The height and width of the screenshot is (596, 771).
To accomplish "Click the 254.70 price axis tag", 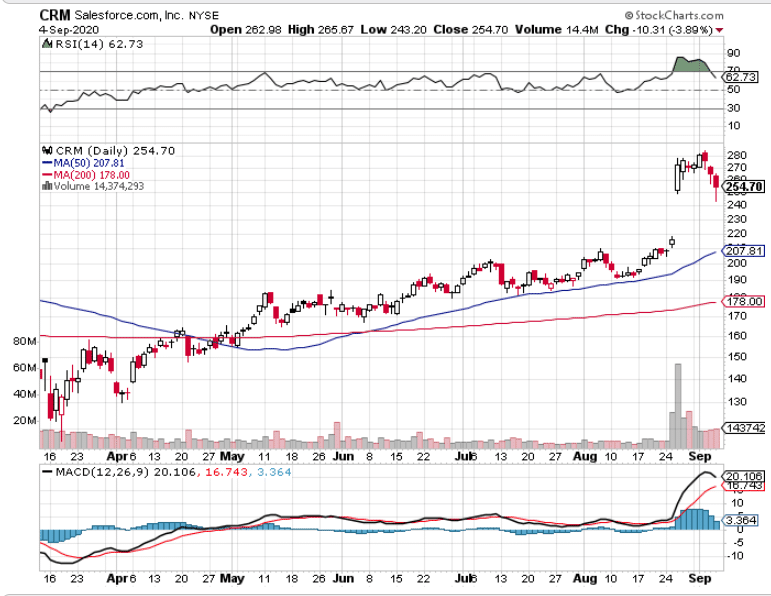I will pyautogui.click(x=743, y=187).
